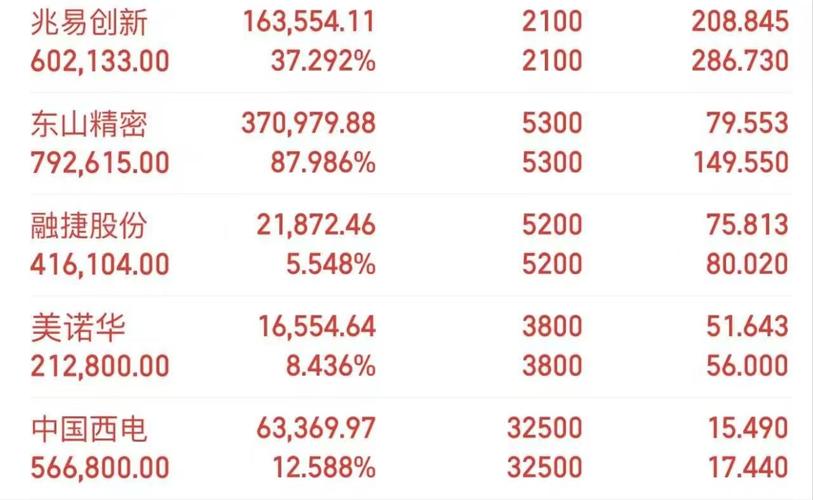Click the 37.292% gain percentage
Viewport: 813px width, 500px height.
323,61
